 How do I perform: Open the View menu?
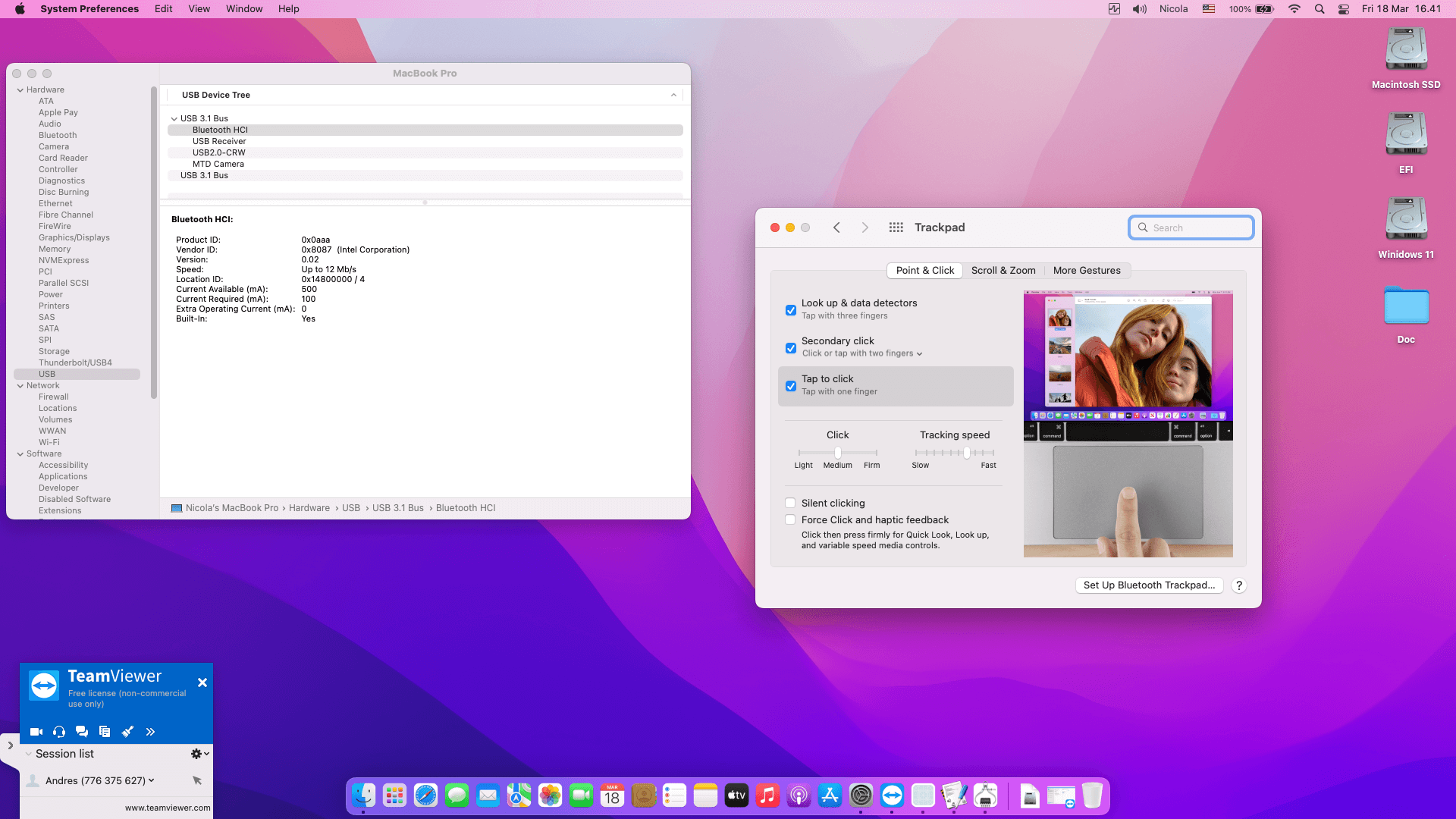(x=199, y=9)
